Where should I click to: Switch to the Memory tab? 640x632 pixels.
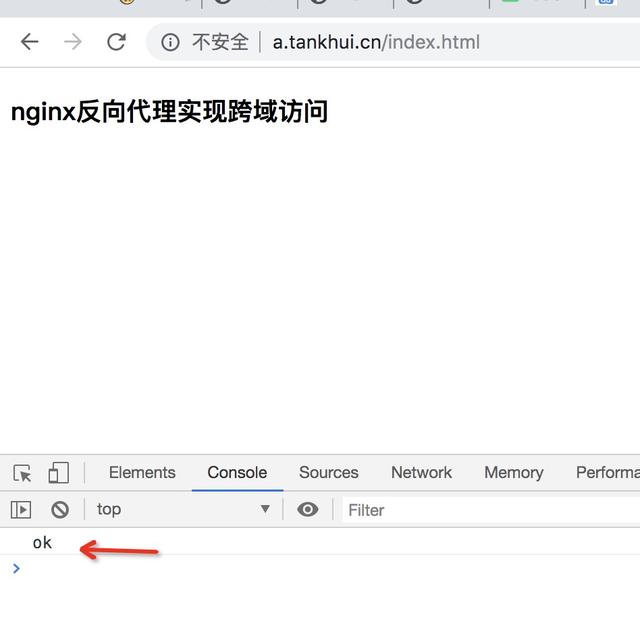pyautogui.click(x=513, y=472)
